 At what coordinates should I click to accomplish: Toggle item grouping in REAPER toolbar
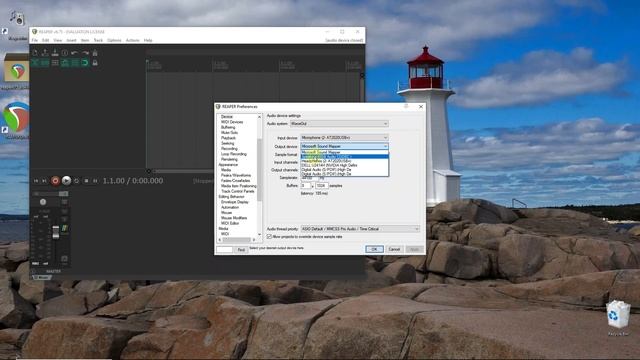45,63
